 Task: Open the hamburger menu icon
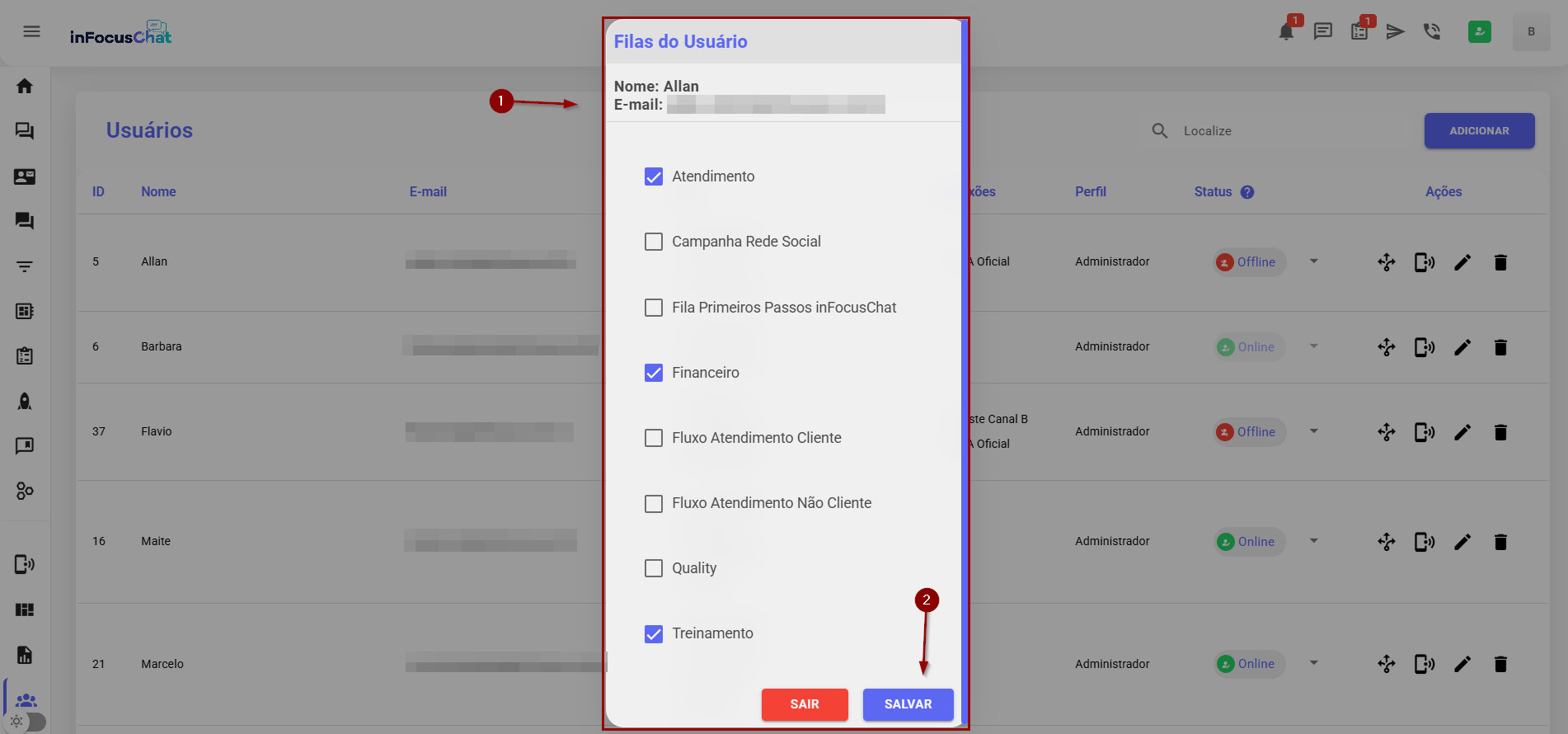31,32
